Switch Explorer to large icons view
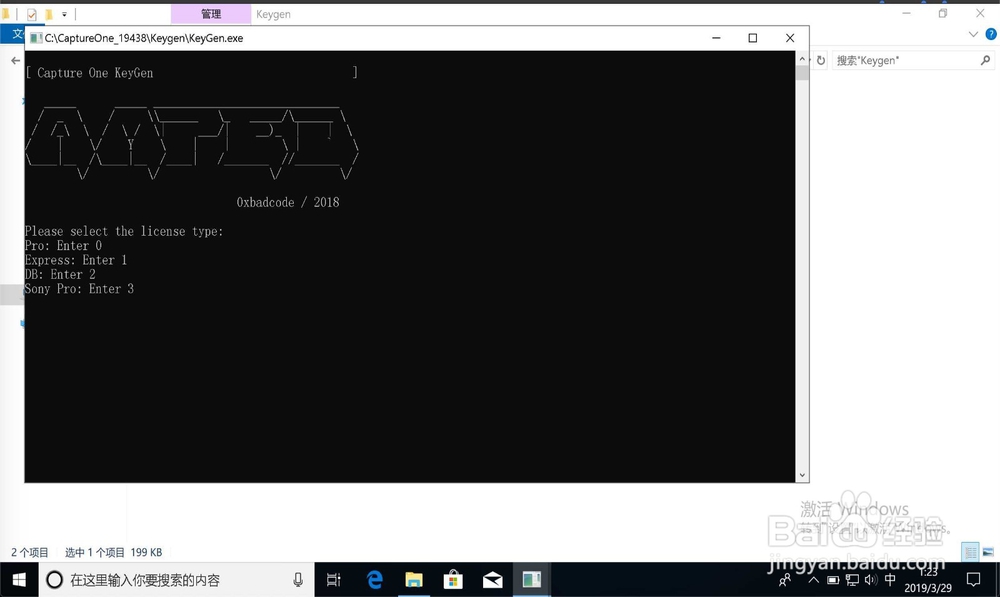Screen dimensions: 1000x597 988,552
